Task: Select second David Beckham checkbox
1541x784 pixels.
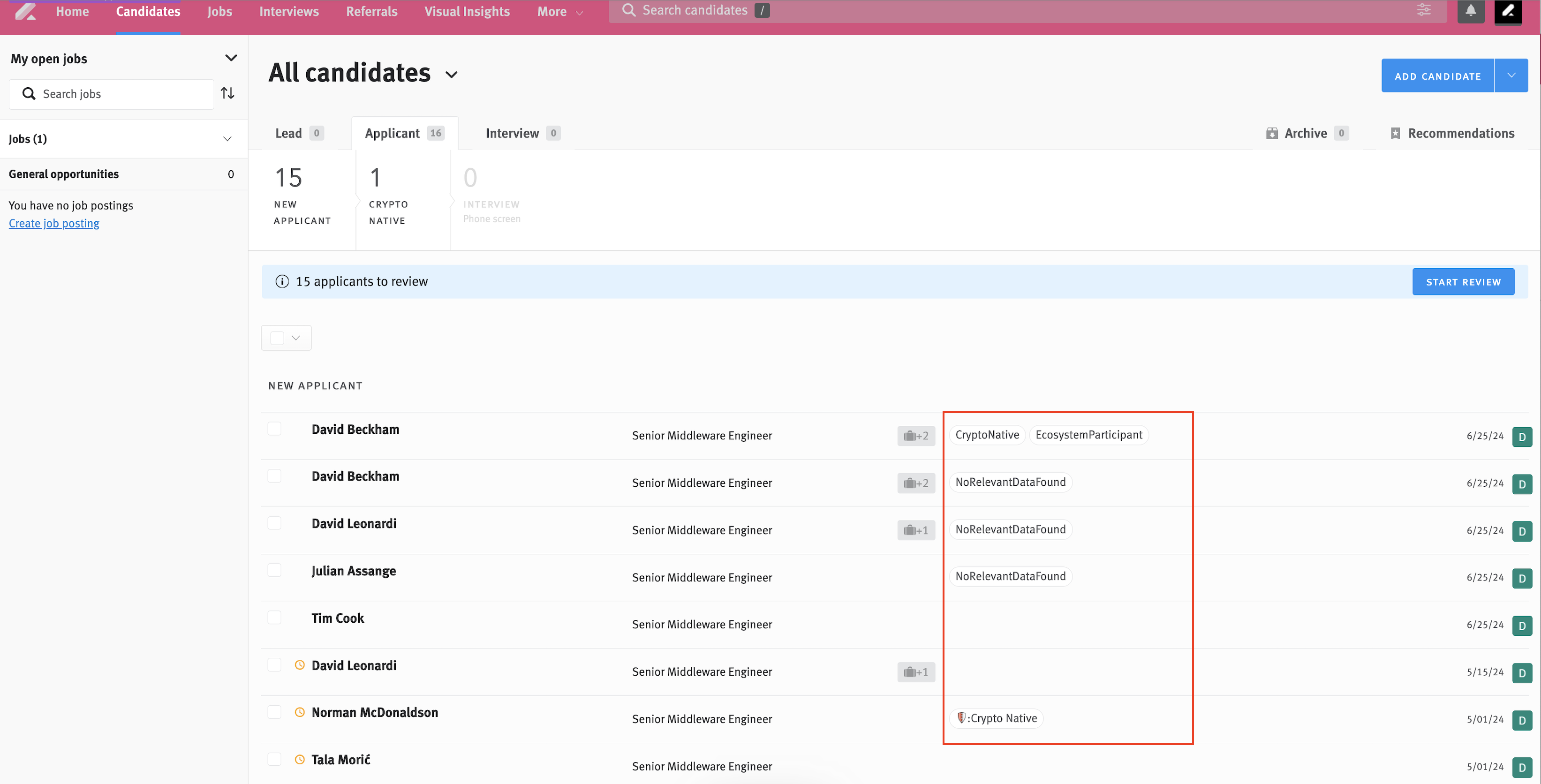Action: pos(274,476)
